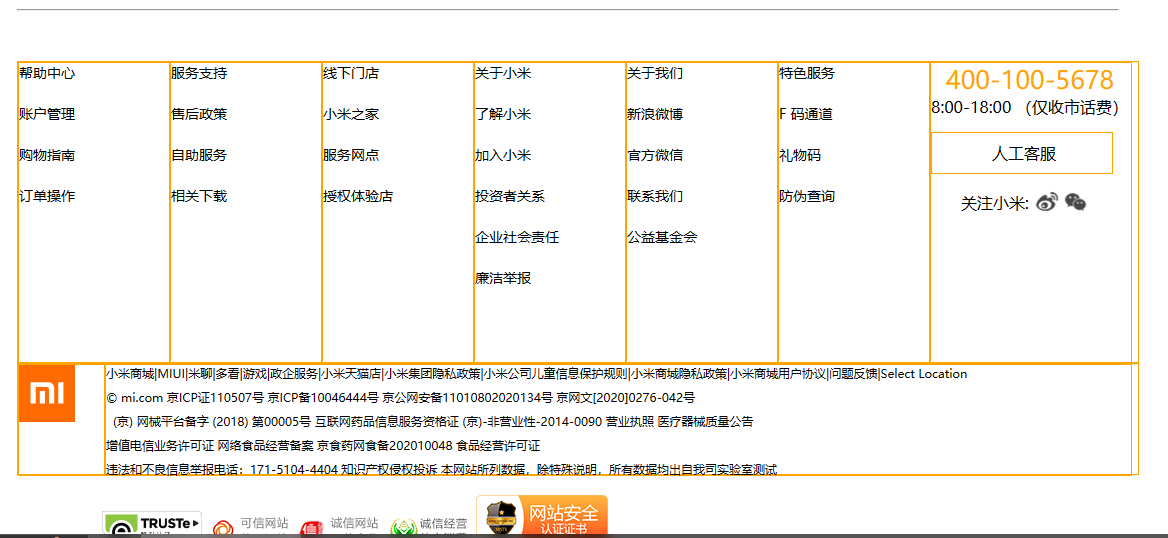Go to 自助服务

tap(199, 156)
